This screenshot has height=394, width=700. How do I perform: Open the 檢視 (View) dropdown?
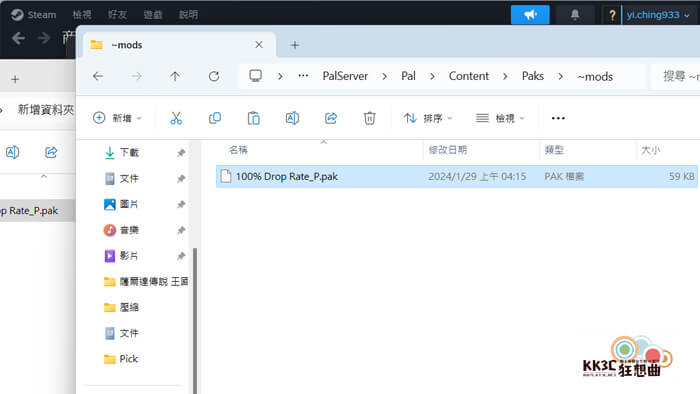[500, 118]
